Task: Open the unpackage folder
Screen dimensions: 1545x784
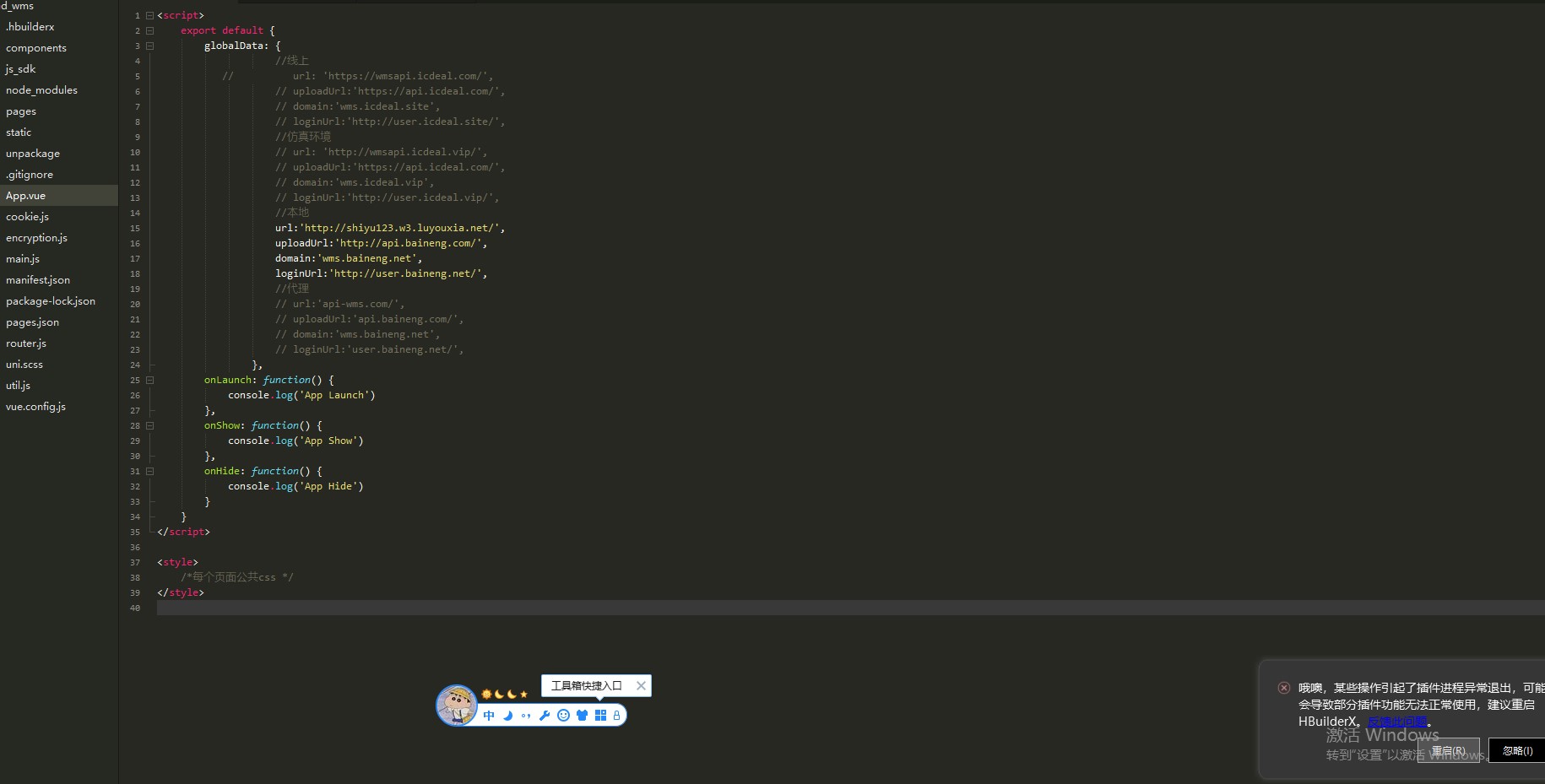Action: [x=33, y=154]
